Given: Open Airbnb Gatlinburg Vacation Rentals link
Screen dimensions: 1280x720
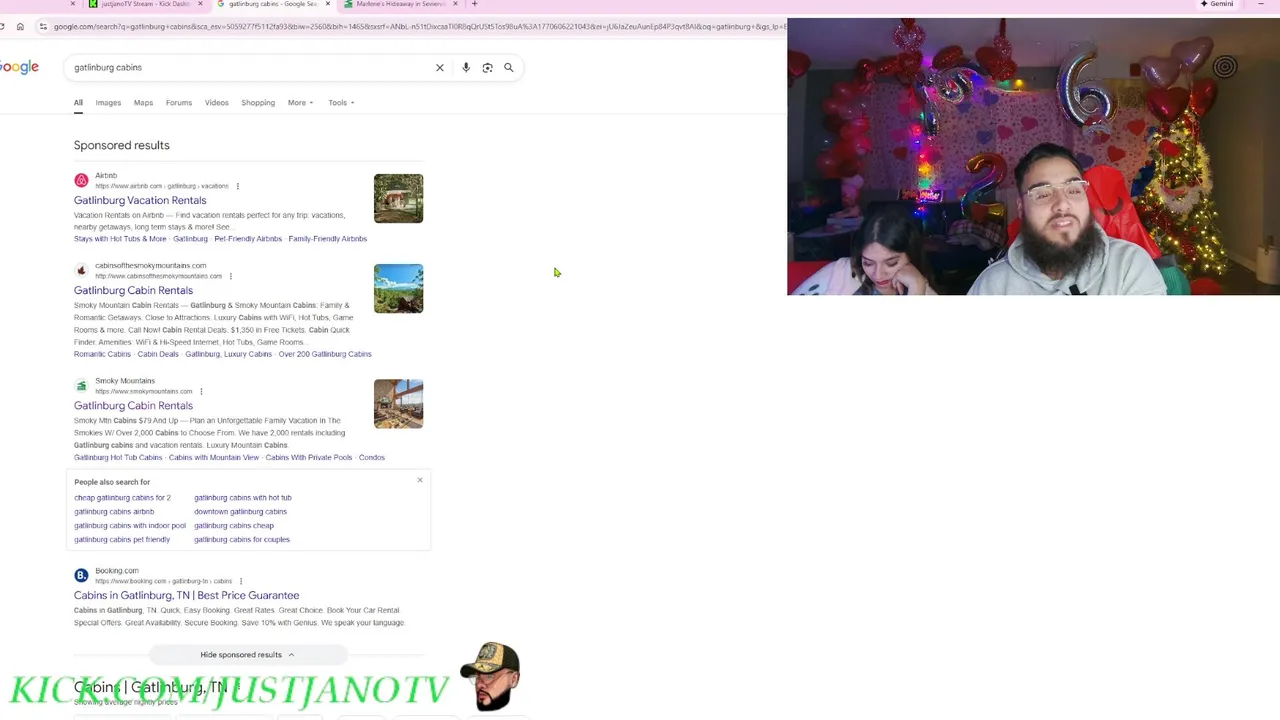Looking at the screenshot, I should [140, 200].
